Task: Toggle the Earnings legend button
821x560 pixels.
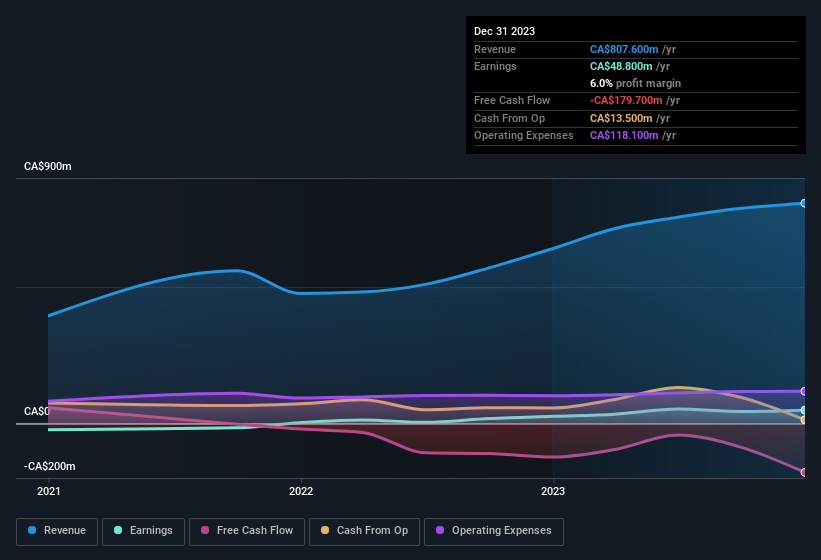Action: (143, 531)
